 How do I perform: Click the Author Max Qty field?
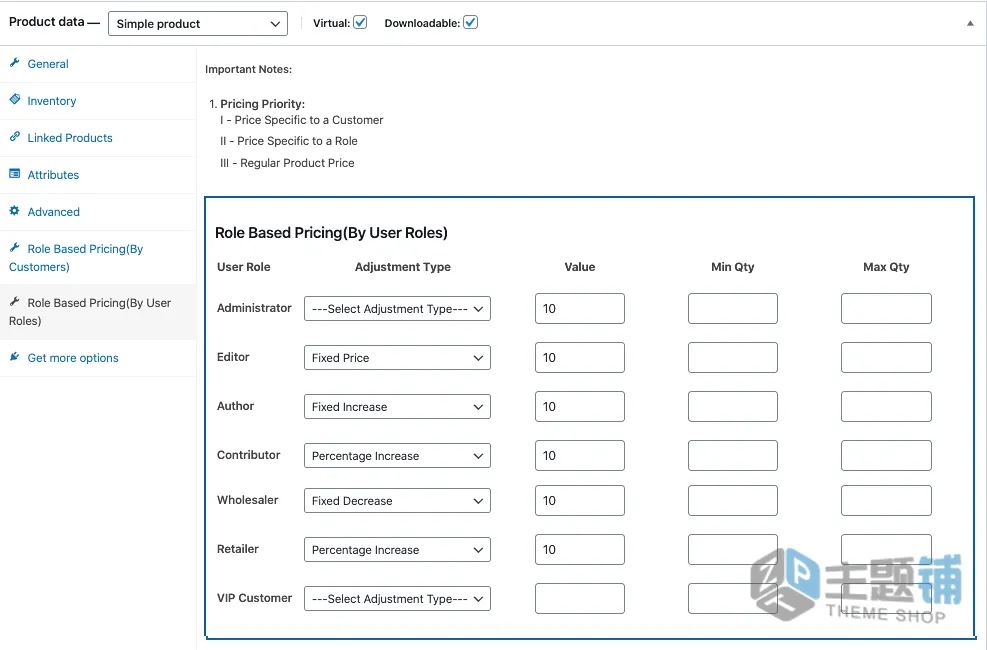click(886, 406)
